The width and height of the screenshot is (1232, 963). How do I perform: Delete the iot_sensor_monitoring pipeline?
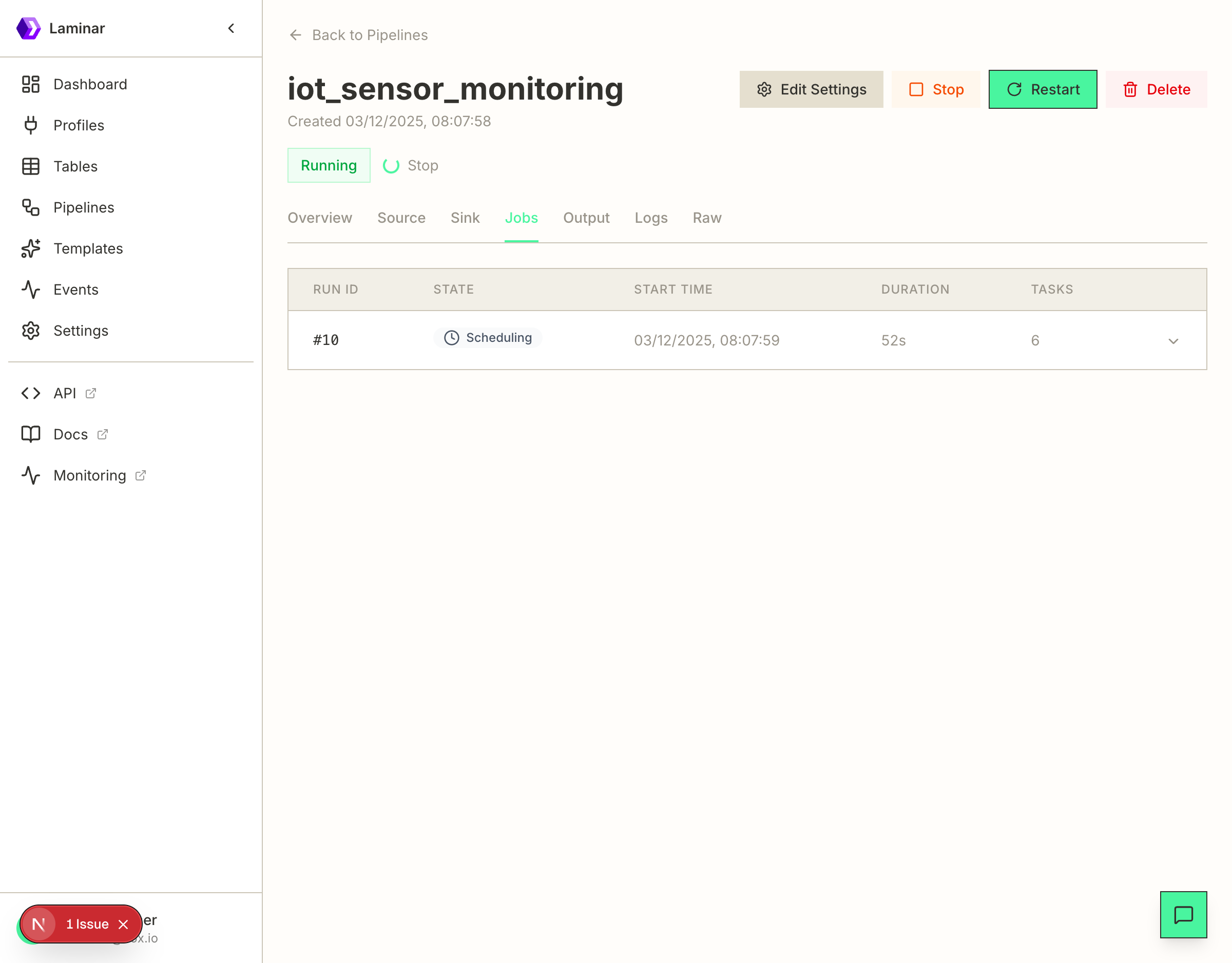point(1156,89)
